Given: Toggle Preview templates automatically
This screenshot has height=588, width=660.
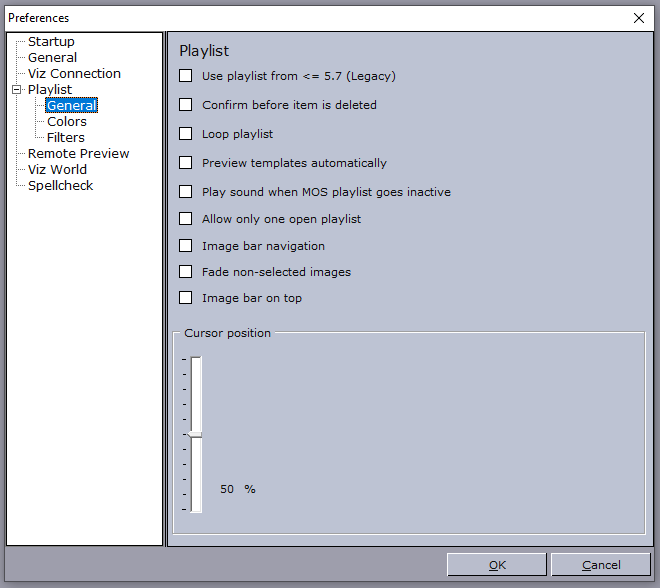Looking at the screenshot, I should tap(186, 163).
